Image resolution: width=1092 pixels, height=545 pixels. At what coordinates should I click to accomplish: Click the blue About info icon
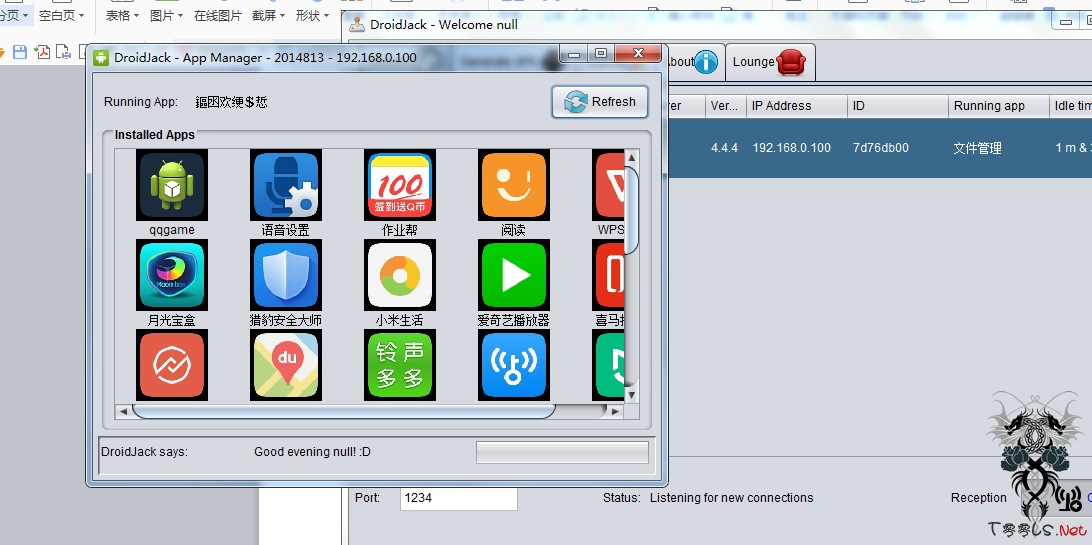706,62
